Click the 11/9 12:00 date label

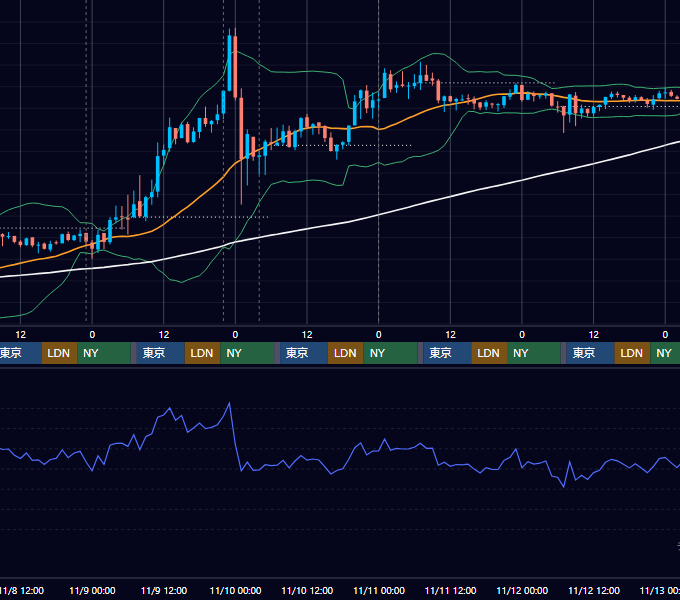[x=164, y=590]
